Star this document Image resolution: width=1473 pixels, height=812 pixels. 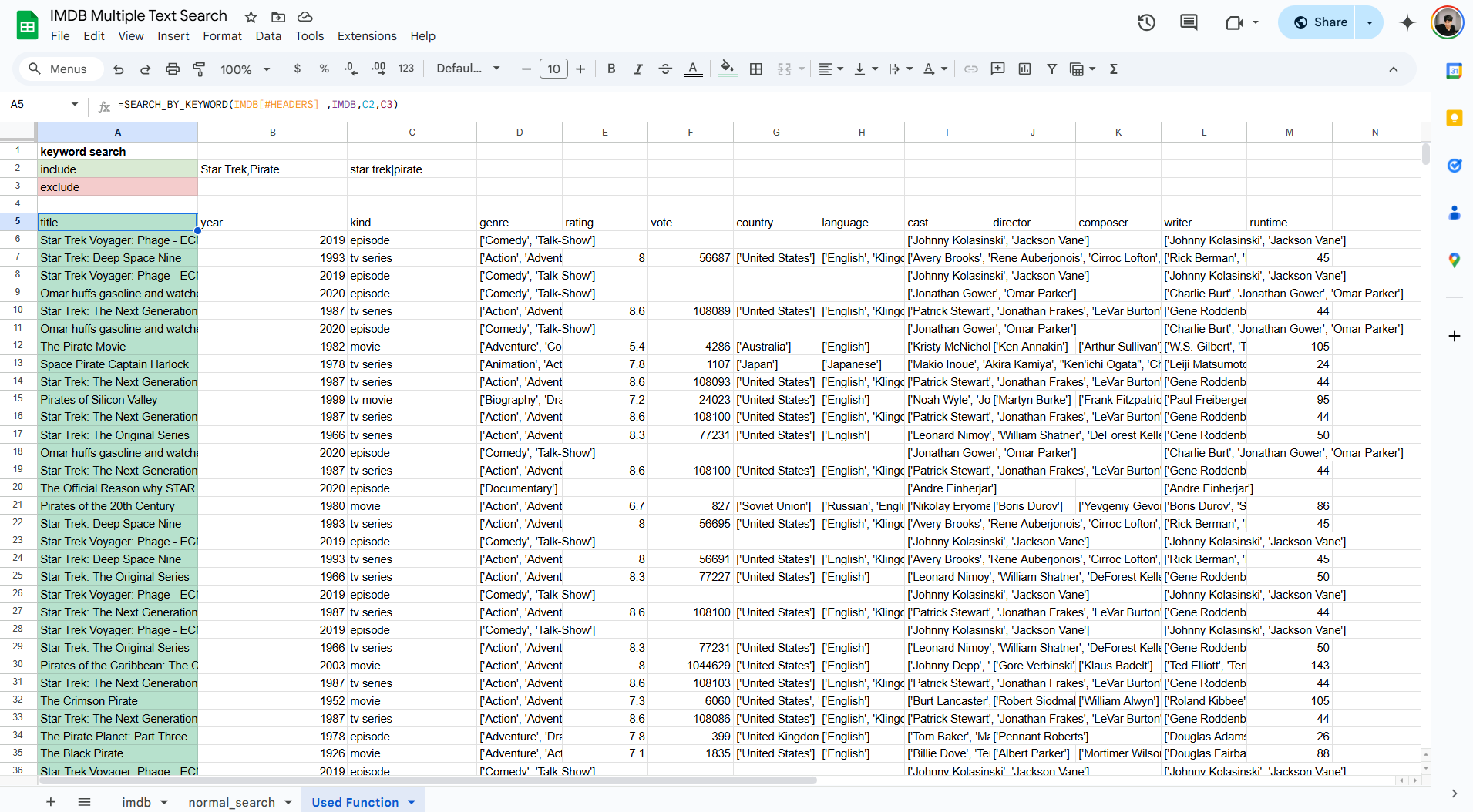click(251, 16)
